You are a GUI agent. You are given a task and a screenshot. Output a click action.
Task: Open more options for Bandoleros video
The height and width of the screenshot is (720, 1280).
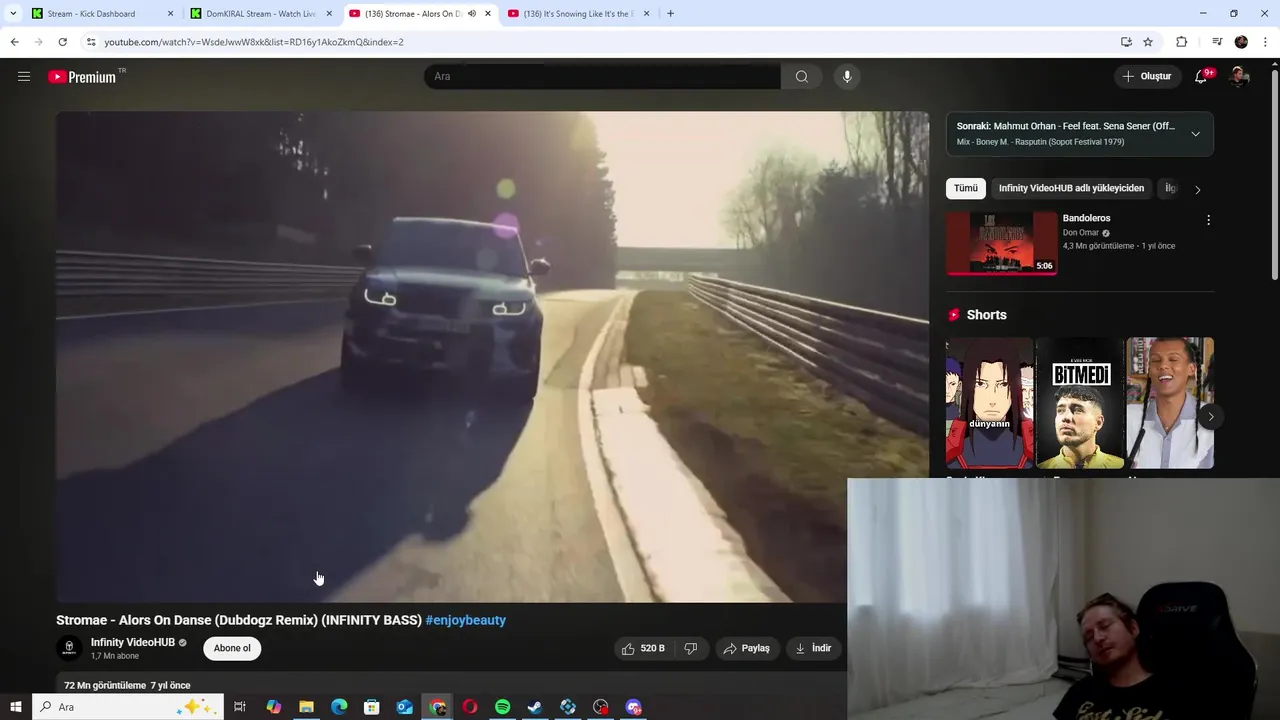click(1208, 220)
